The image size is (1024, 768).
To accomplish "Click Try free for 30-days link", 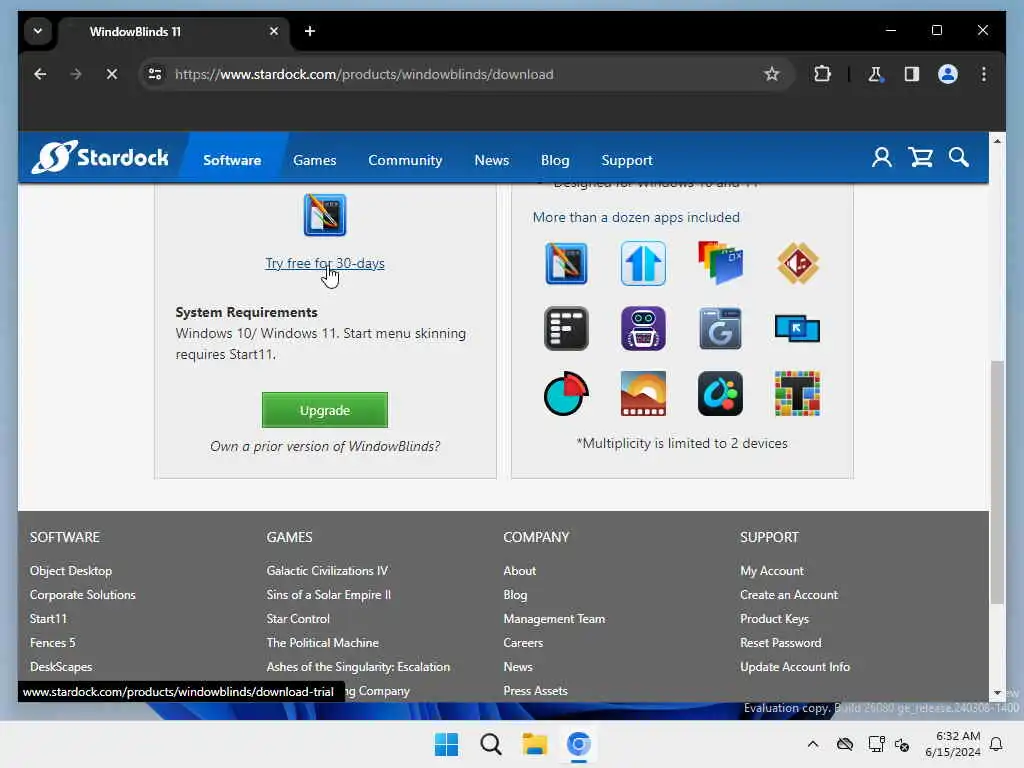I will coord(325,263).
